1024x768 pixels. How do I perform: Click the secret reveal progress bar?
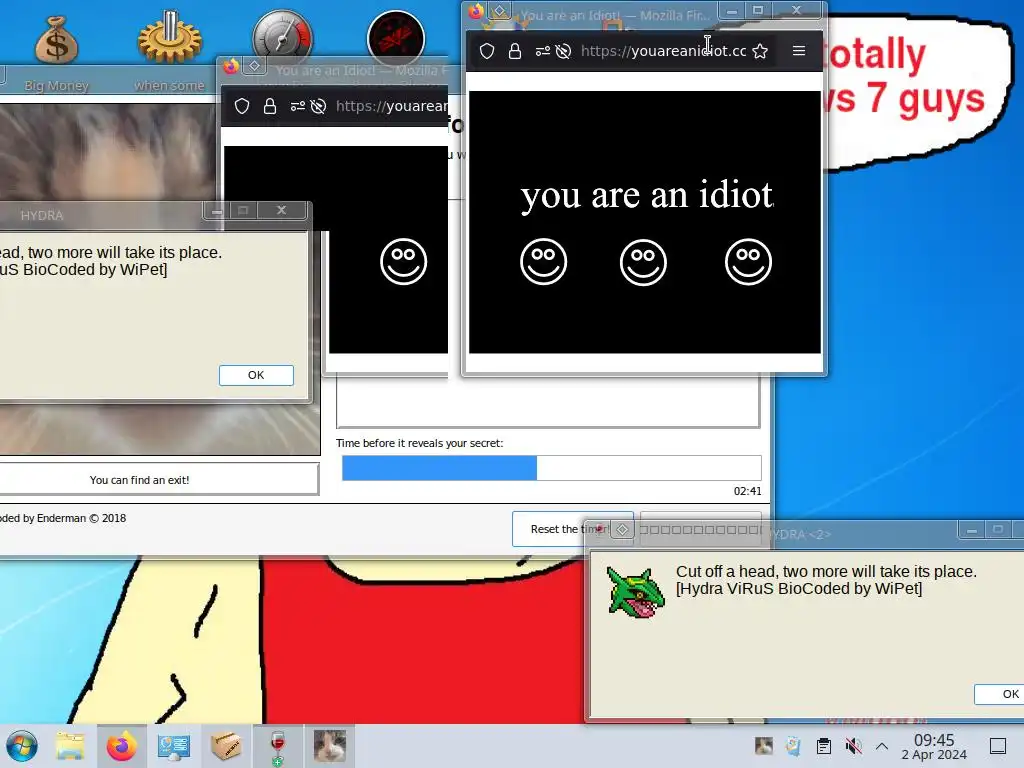coord(552,468)
